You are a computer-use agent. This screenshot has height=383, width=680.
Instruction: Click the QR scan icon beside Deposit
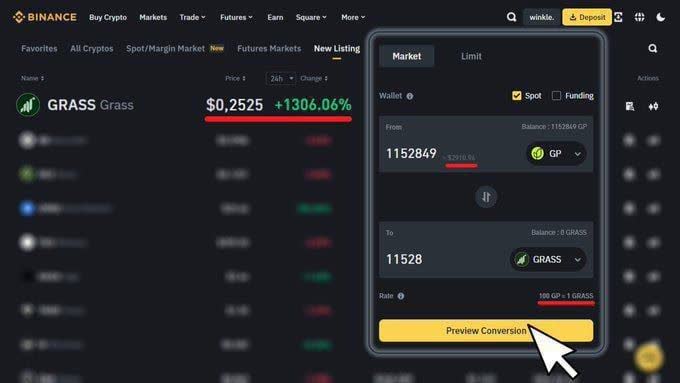coord(618,17)
